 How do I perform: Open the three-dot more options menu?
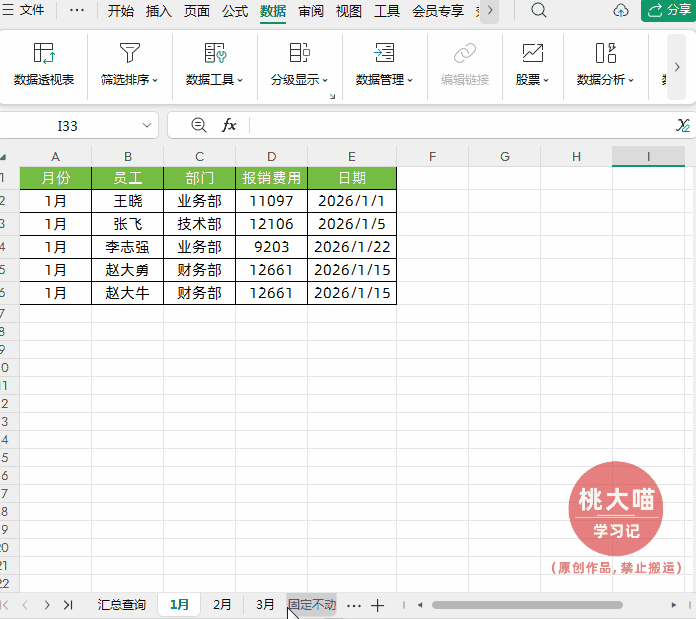(x=77, y=10)
